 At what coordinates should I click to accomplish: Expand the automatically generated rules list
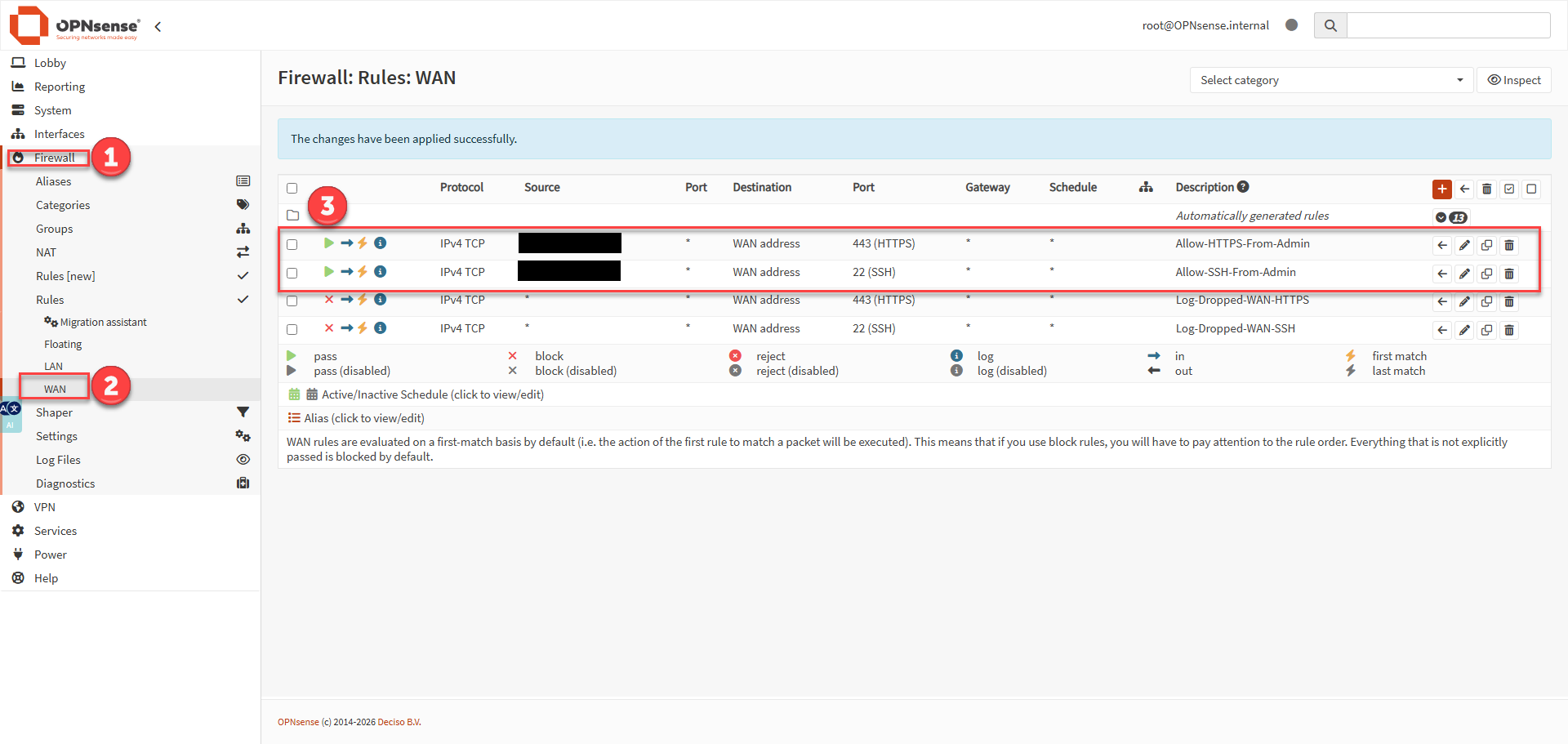tap(1441, 217)
